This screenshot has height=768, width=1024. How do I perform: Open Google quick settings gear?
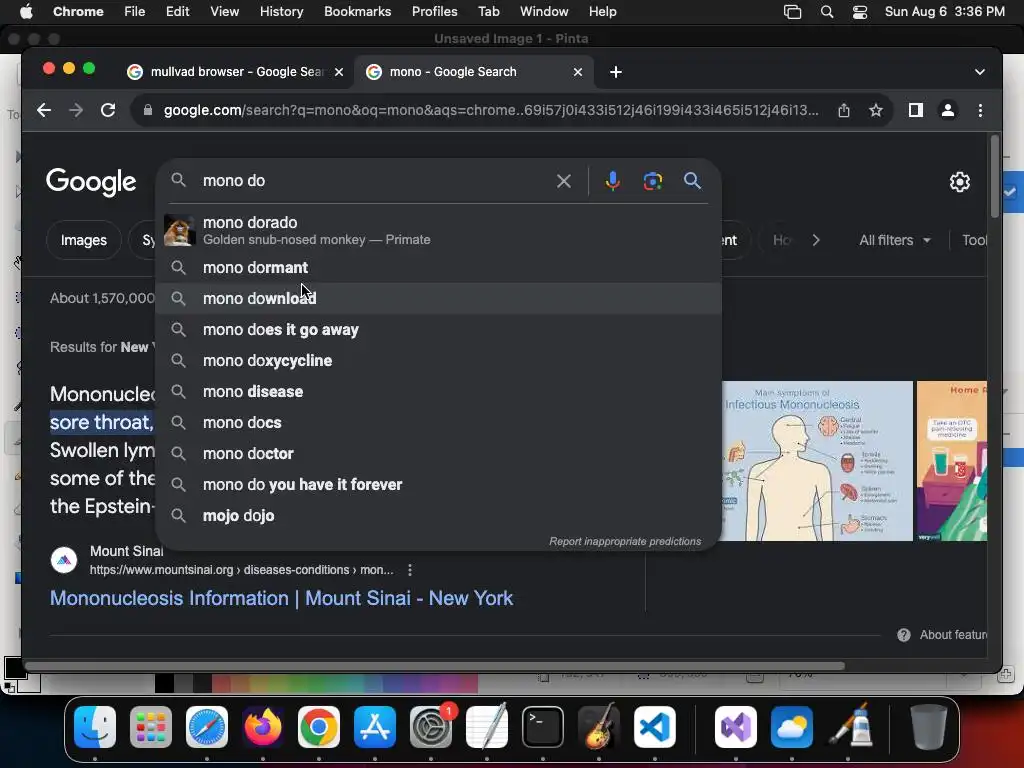point(959,182)
